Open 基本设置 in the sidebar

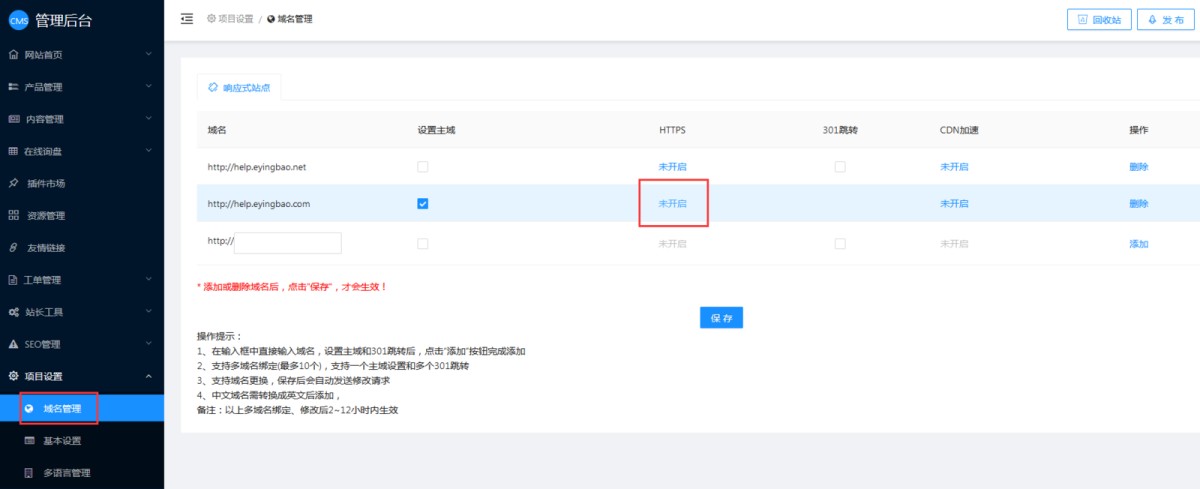pos(62,441)
